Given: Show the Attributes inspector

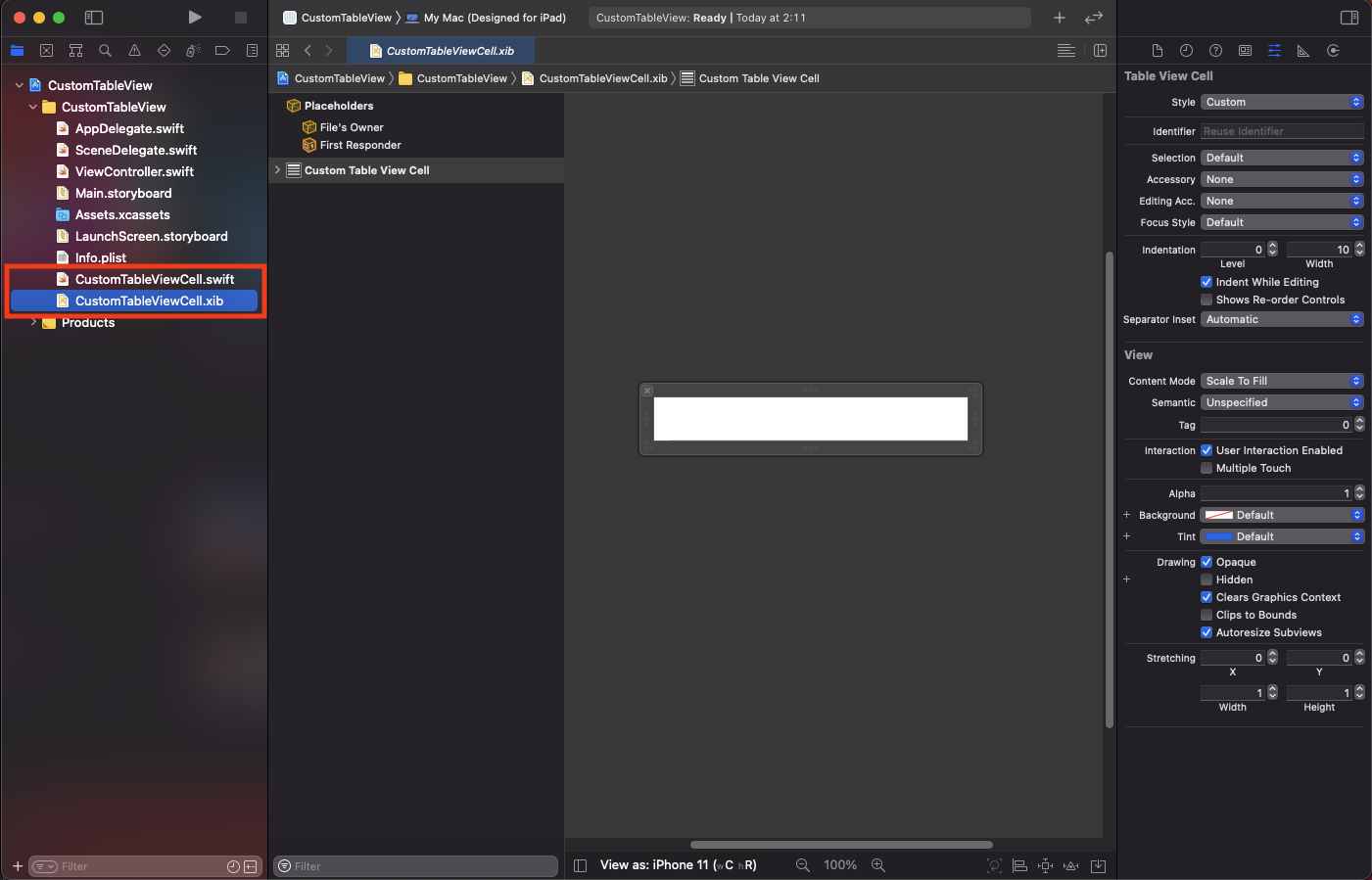Looking at the screenshot, I should (1274, 50).
